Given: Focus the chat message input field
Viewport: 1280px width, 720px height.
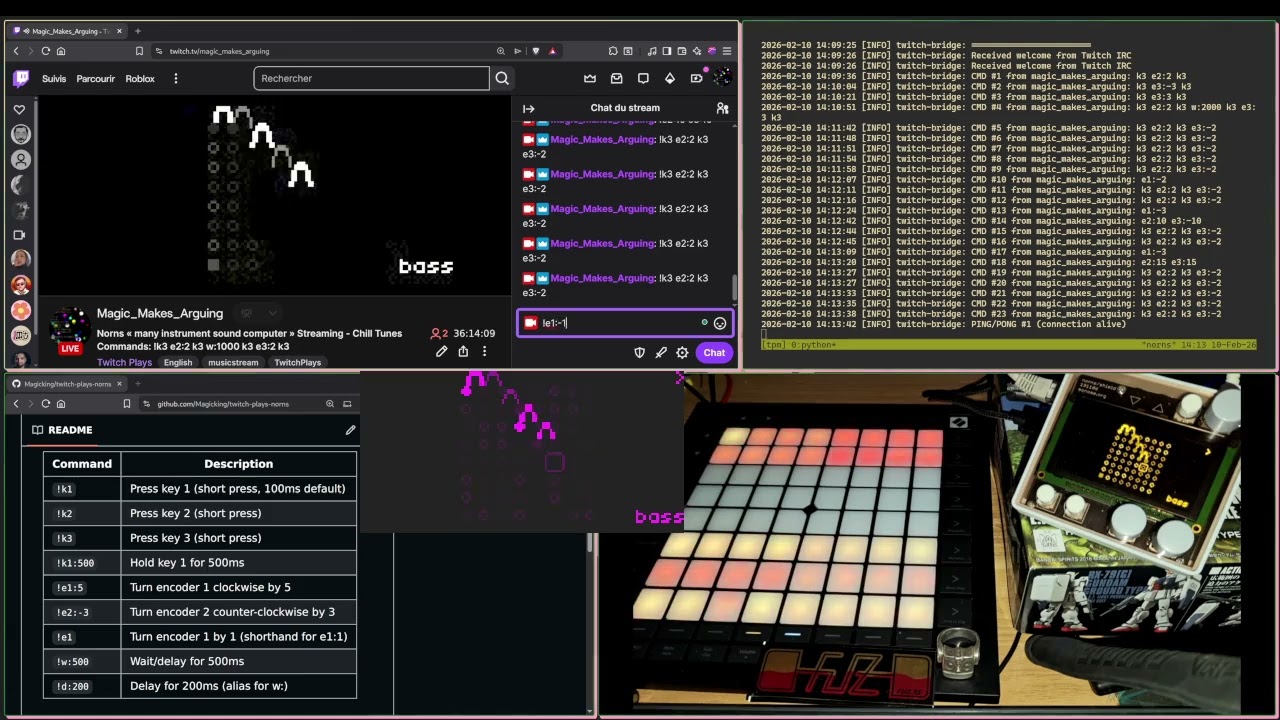Looking at the screenshot, I should point(625,323).
